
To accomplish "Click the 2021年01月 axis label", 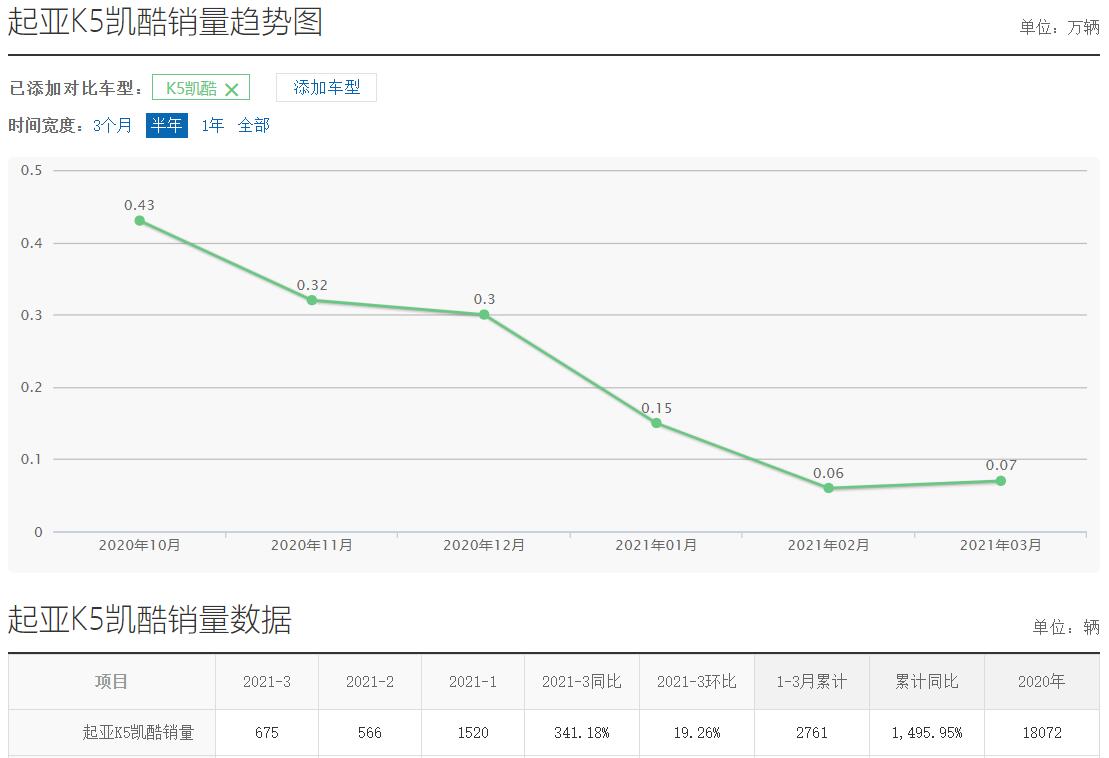I will click(x=656, y=545).
